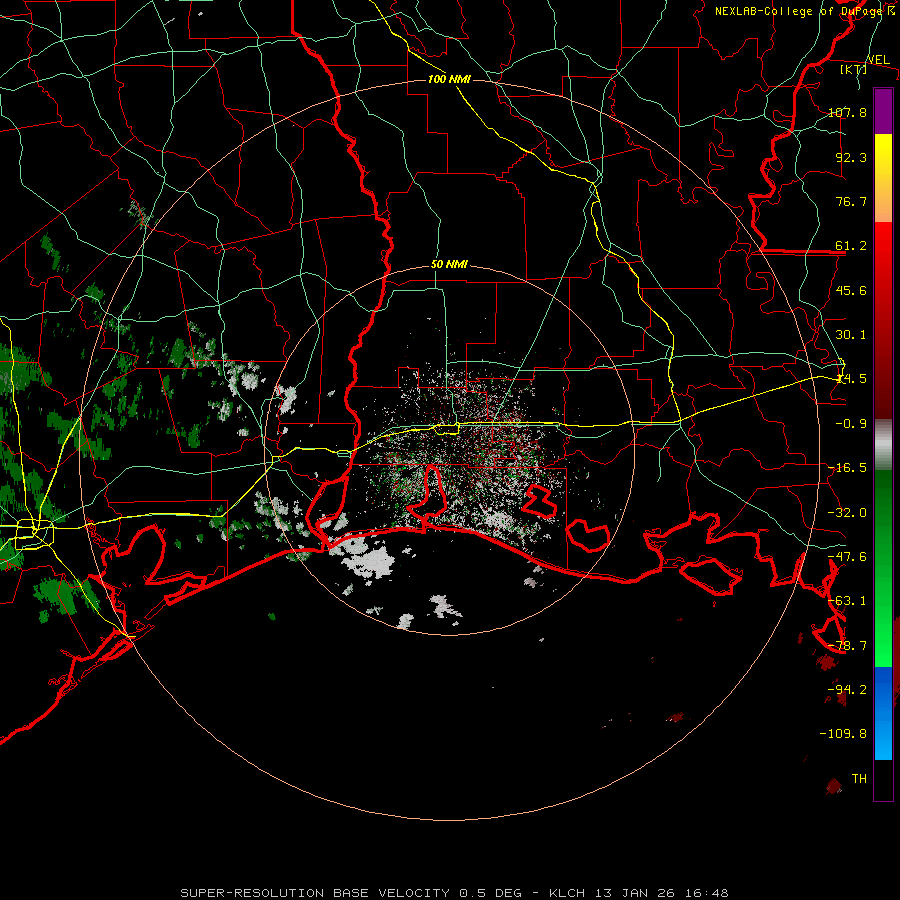
Task: Click the -16.5 scale value
Action: coord(847,468)
